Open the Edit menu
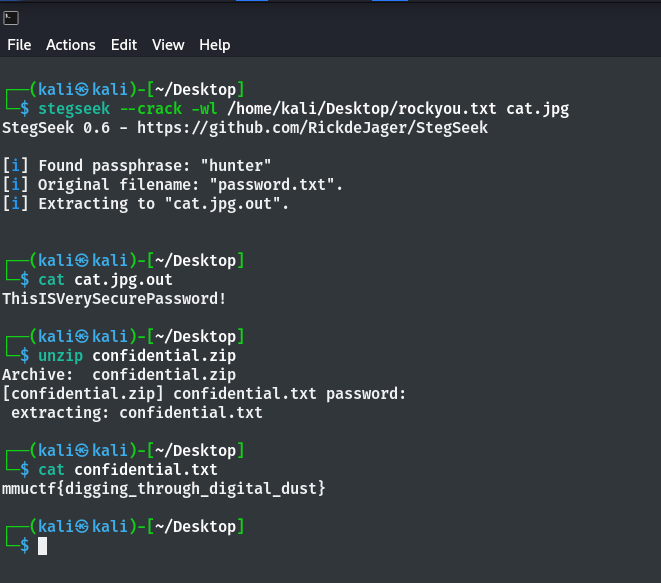661x583 pixels. pos(124,45)
